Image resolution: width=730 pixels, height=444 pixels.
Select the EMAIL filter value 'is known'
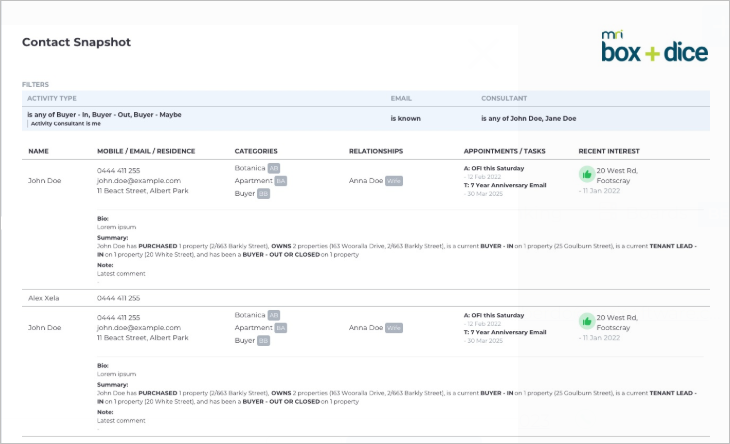[406, 119]
